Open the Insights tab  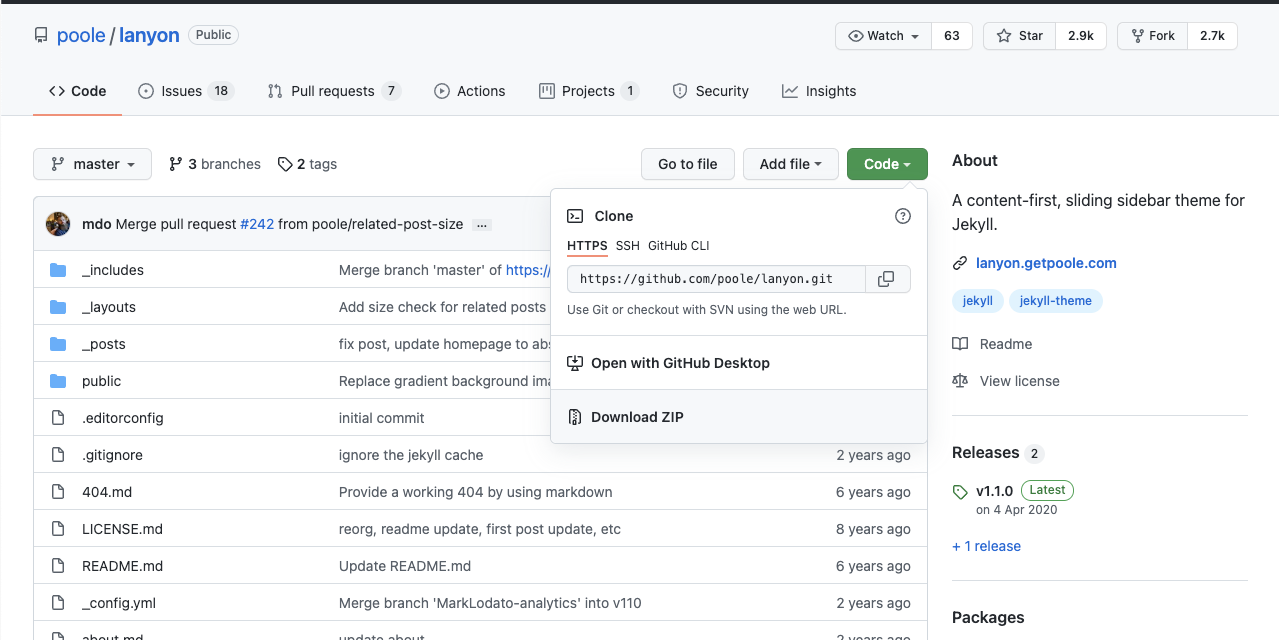pos(819,91)
